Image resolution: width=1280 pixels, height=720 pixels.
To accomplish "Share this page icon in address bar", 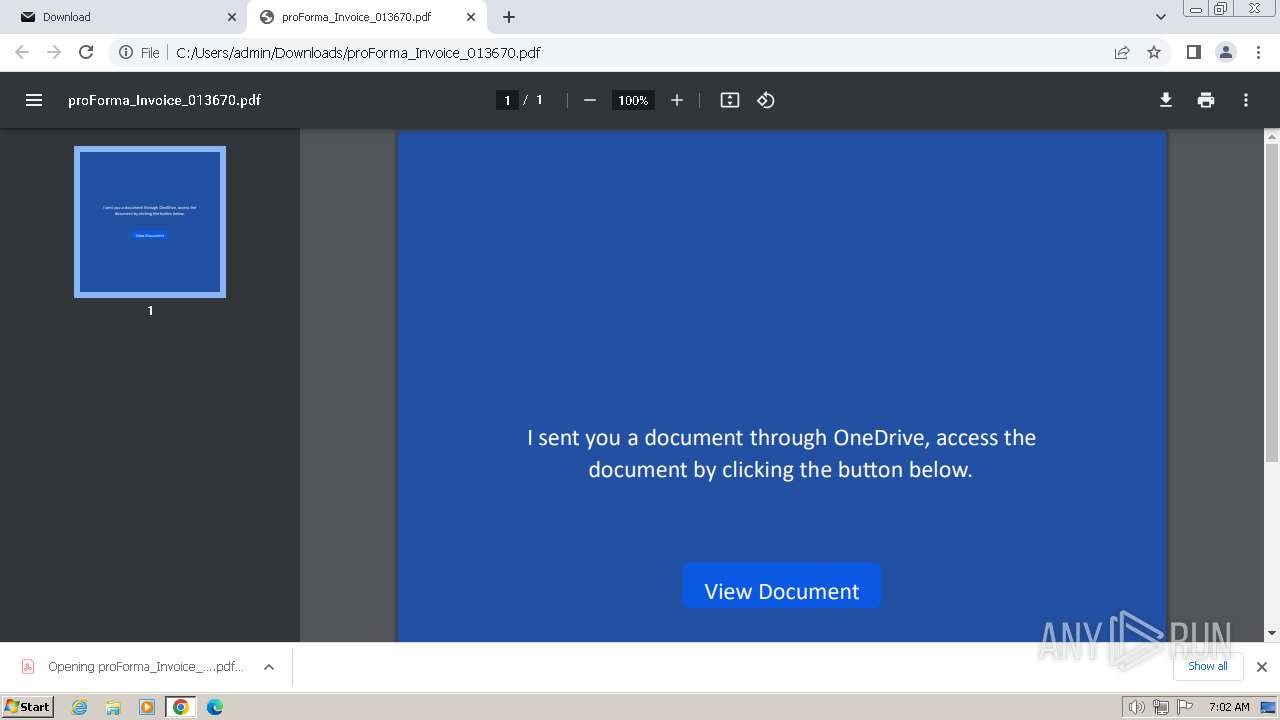I will (1122, 52).
